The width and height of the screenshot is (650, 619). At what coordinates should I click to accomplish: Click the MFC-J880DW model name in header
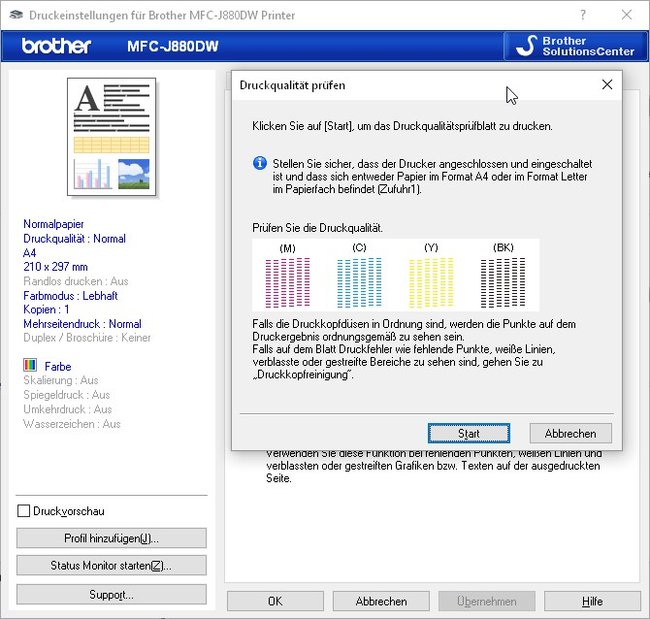172,46
